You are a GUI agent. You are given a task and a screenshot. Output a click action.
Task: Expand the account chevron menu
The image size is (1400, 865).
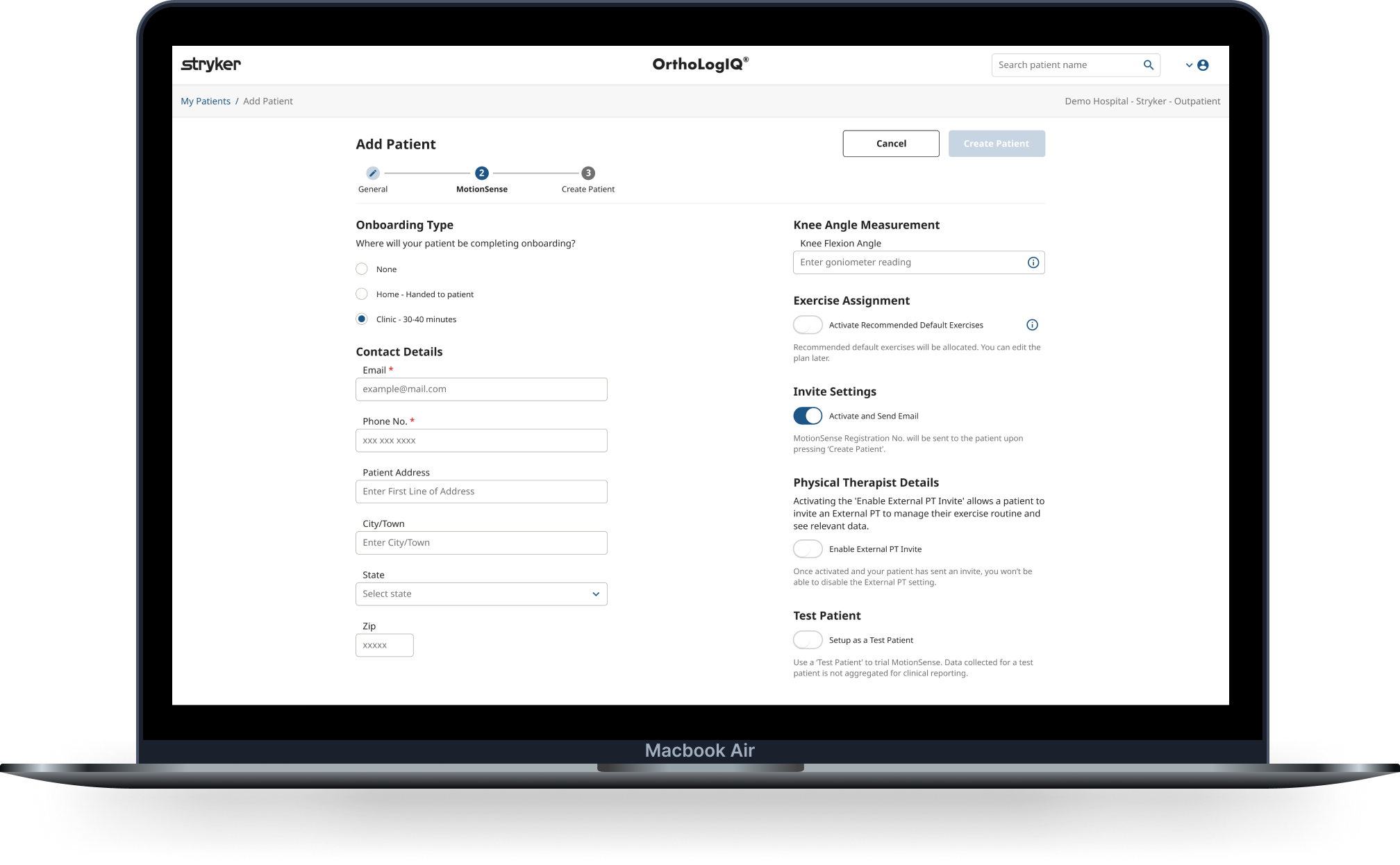pos(1189,65)
